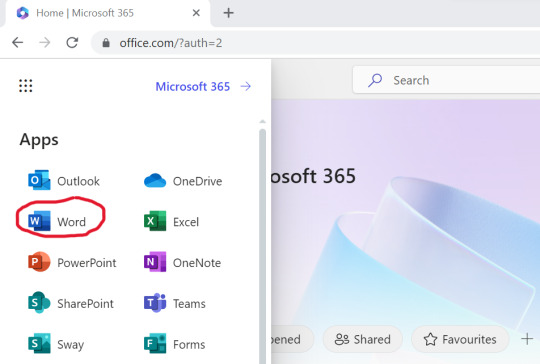Click the Search box
This screenshot has height=364, width=540.
pyautogui.click(x=446, y=80)
